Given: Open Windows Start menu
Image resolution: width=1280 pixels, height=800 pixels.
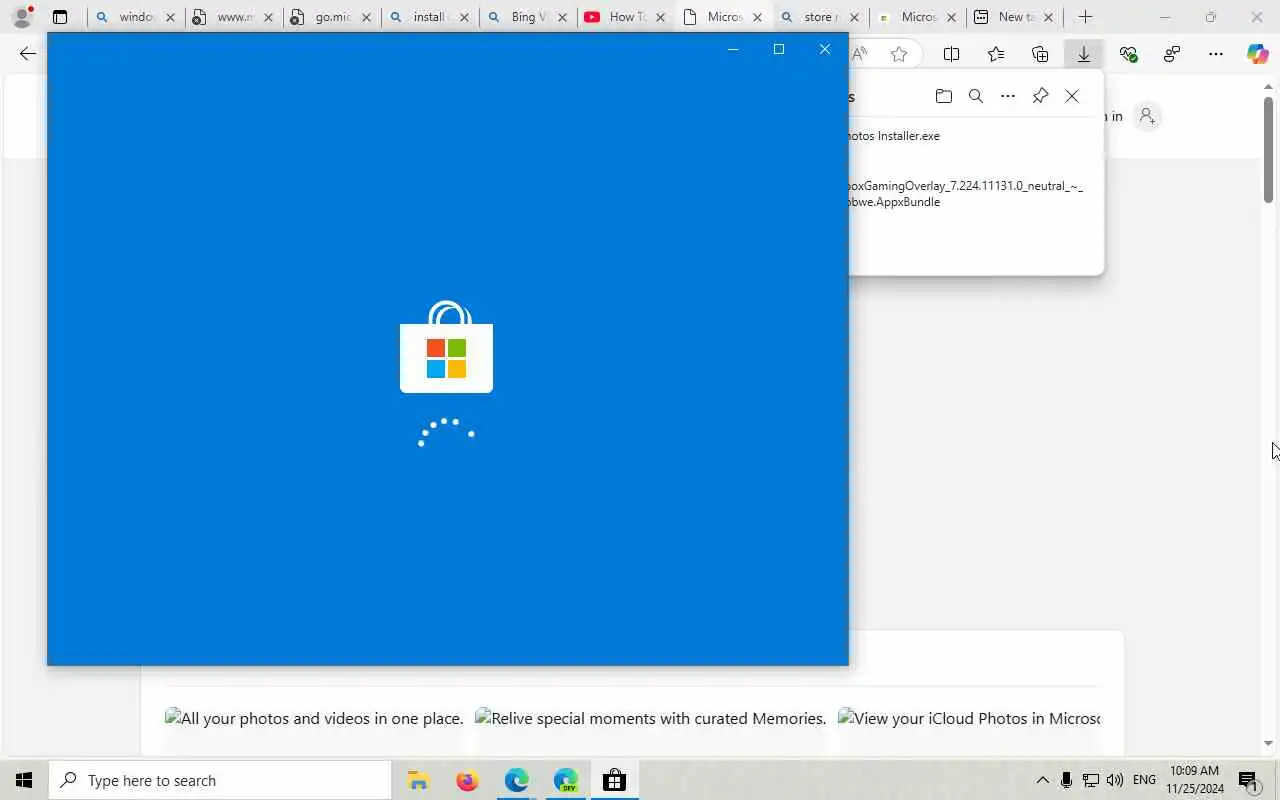Looking at the screenshot, I should pyautogui.click(x=24, y=780).
